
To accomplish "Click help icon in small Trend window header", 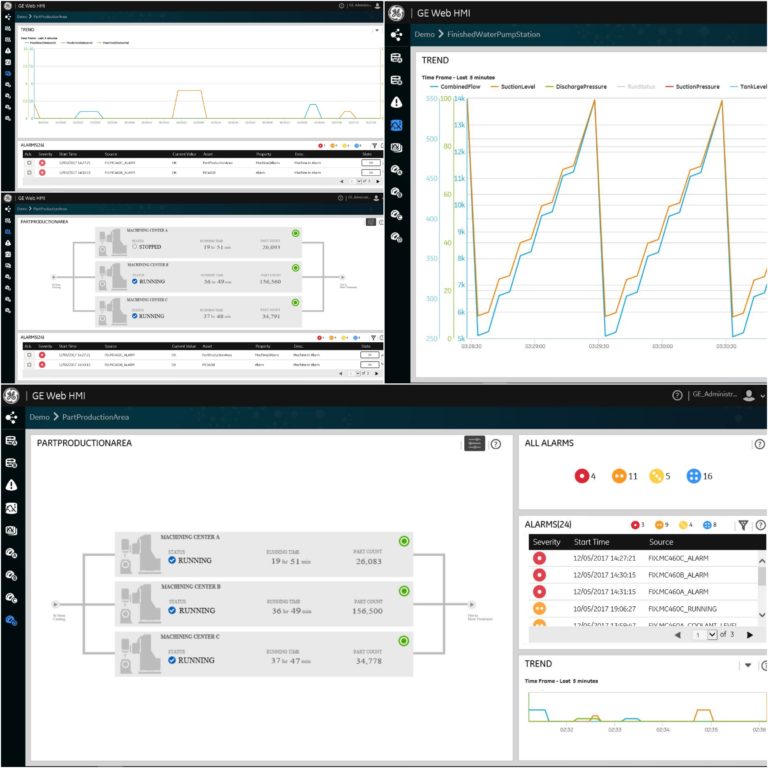I will (x=341, y=6).
